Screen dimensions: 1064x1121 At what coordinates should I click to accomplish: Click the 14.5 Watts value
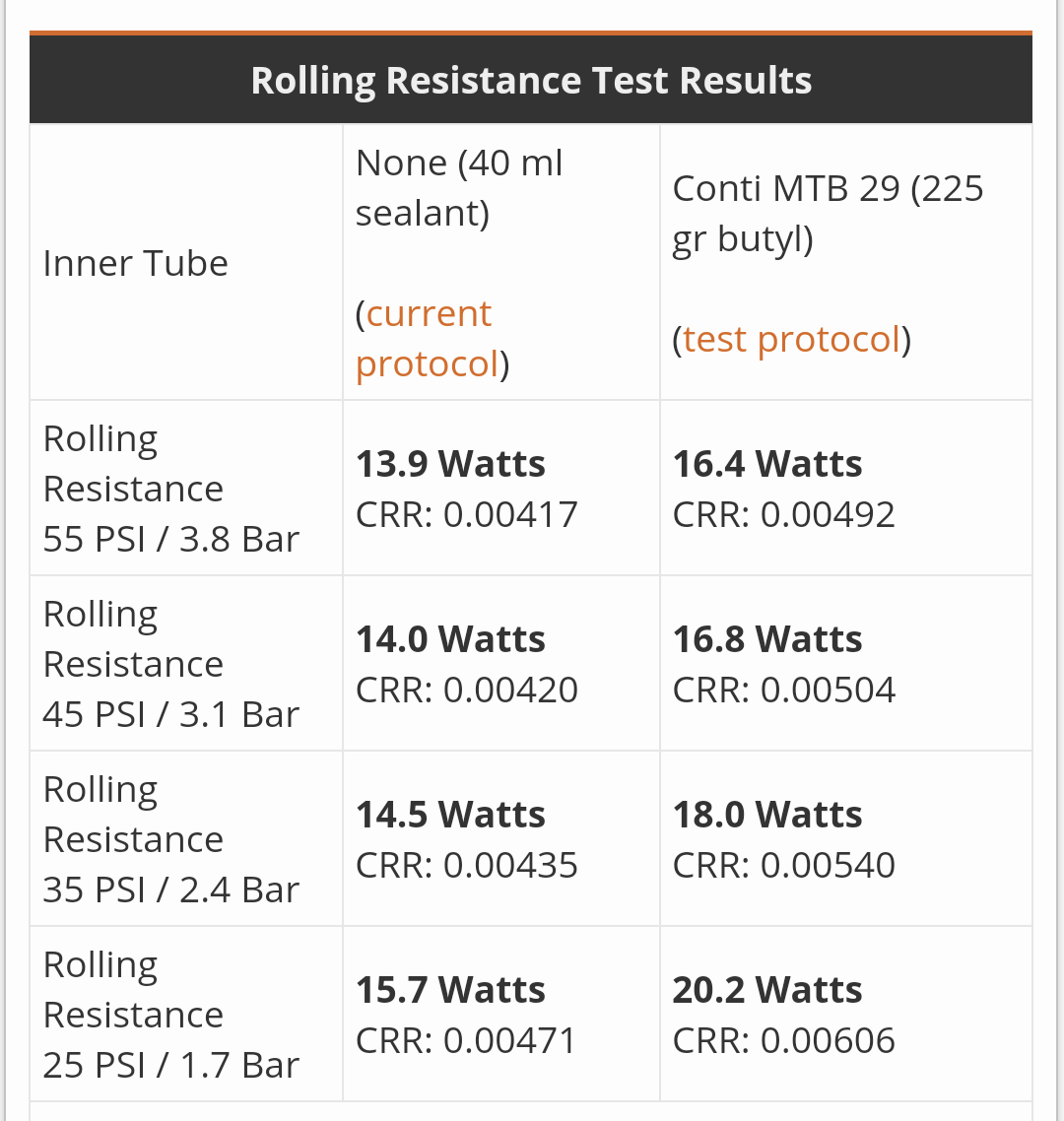450,815
